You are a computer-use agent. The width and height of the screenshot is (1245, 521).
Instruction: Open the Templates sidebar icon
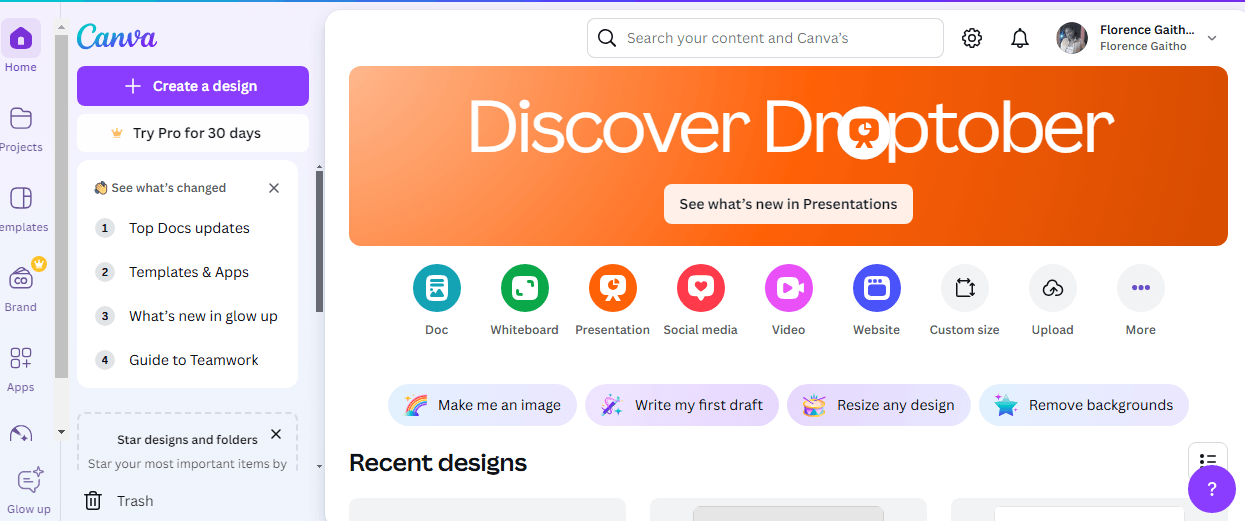(20, 198)
